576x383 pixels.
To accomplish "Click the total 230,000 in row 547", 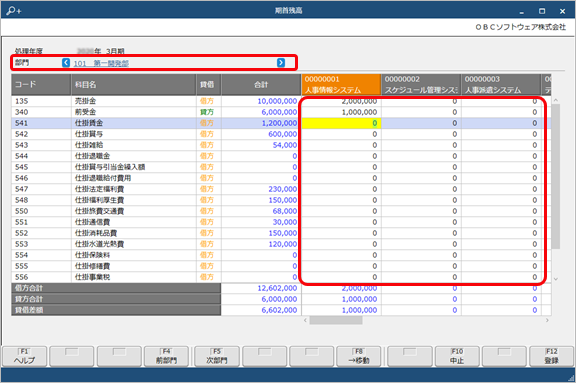I will [282, 189].
